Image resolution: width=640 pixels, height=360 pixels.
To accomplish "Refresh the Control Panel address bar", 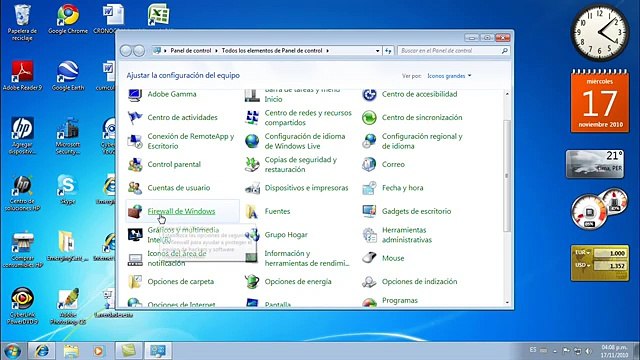I will click(x=388, y=51).
